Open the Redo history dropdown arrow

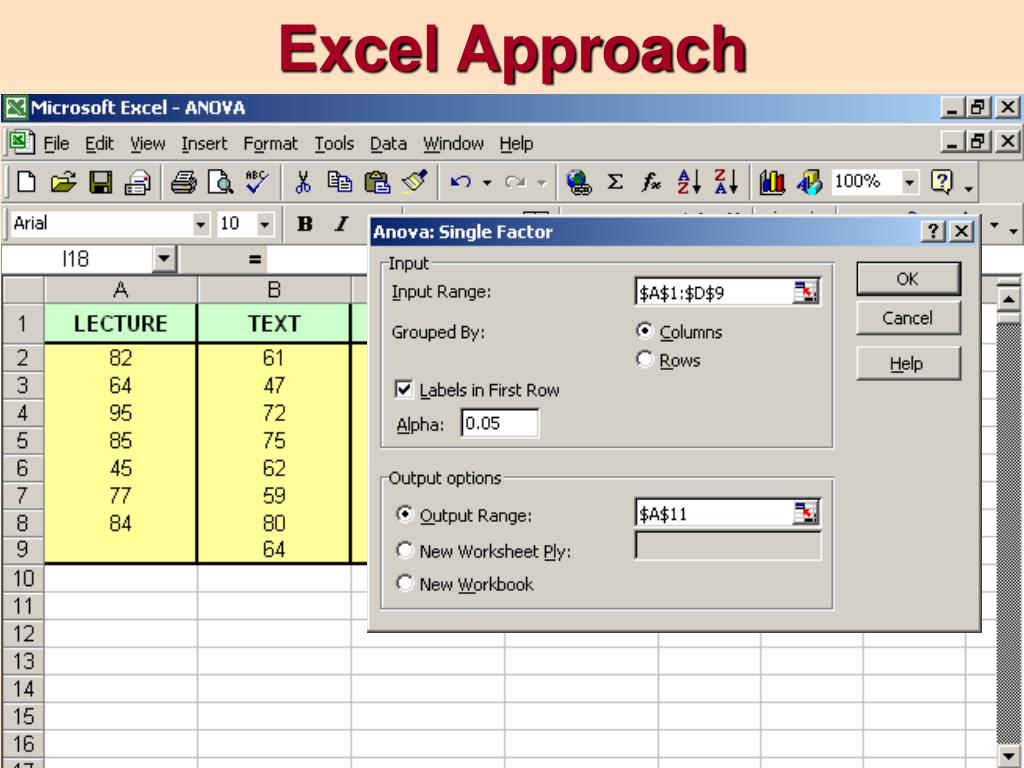542,183
